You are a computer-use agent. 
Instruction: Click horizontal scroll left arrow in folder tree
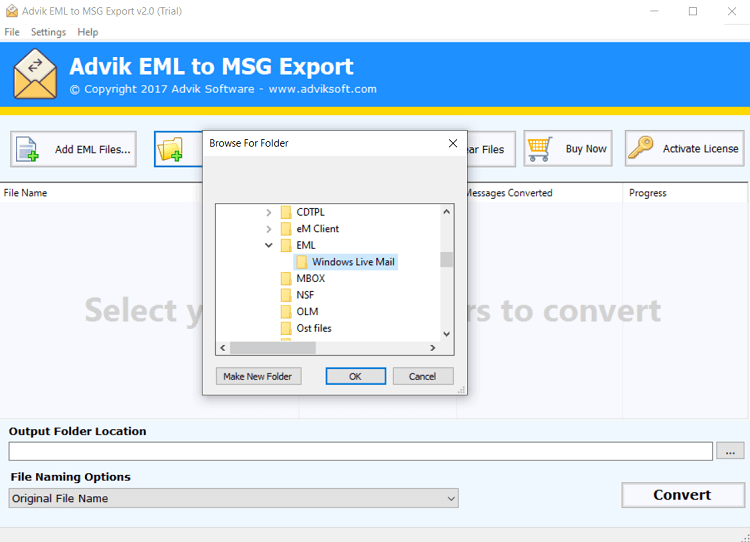pyautogui.click(x=222, y=348)
